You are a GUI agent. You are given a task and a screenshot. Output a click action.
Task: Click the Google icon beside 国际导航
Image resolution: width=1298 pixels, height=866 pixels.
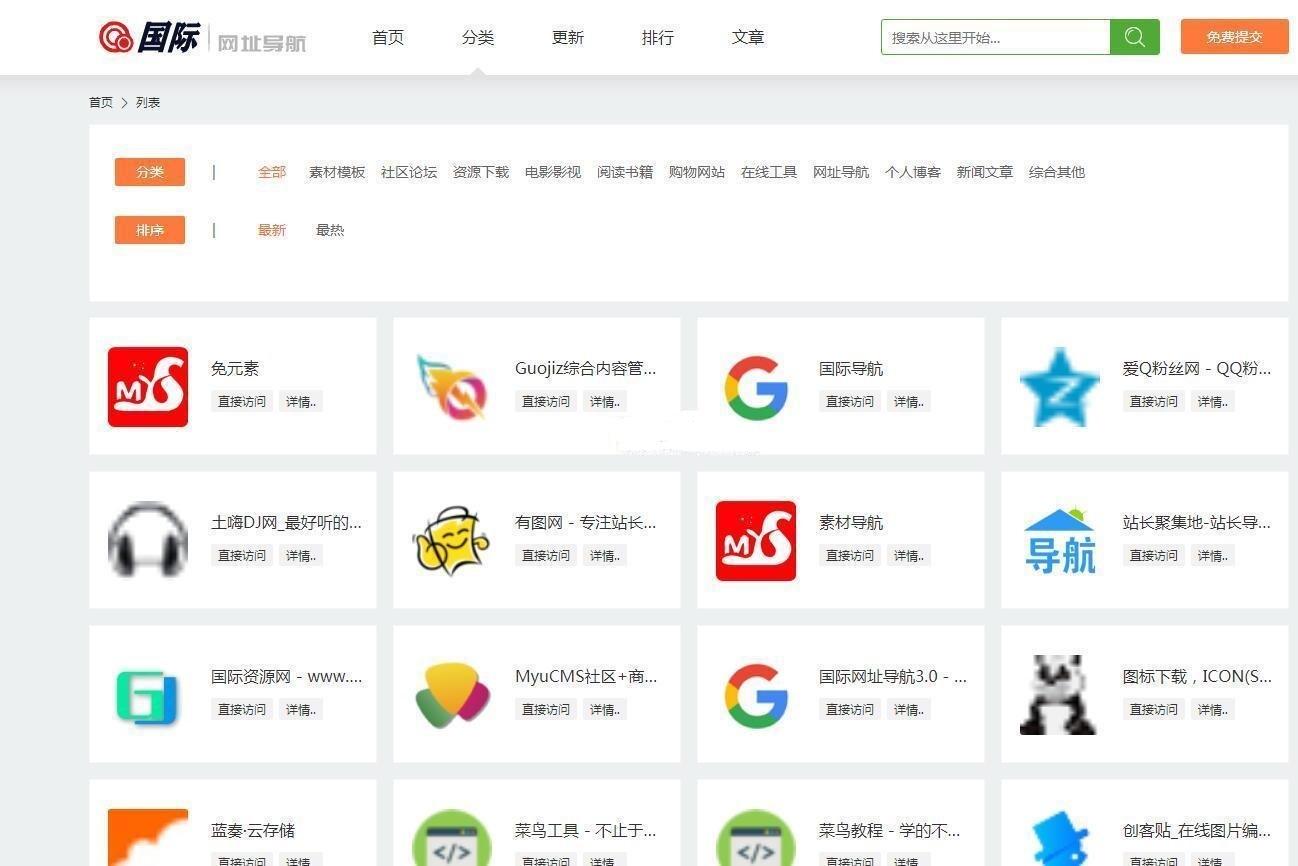coord(755,386)
